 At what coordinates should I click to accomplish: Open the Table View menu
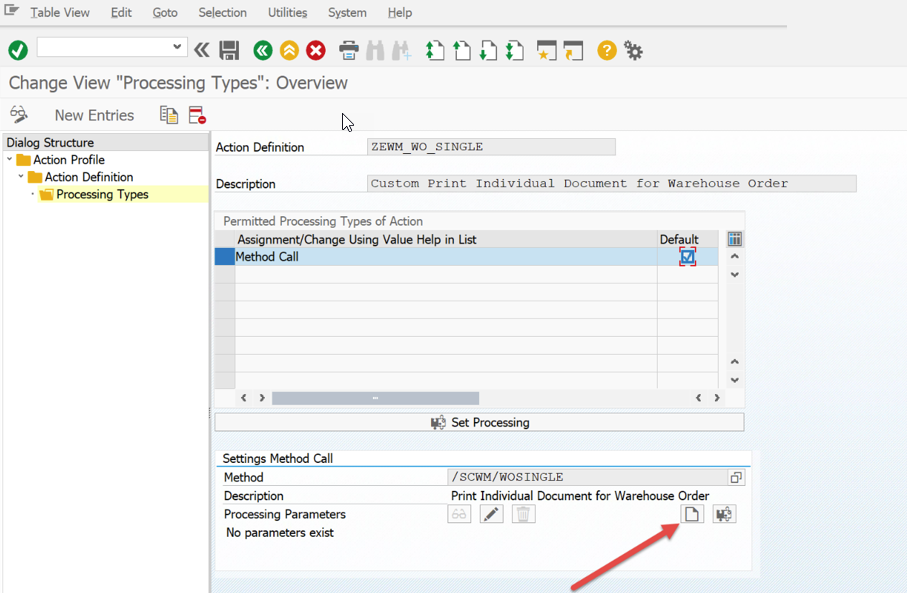click(x=60, y=12)
